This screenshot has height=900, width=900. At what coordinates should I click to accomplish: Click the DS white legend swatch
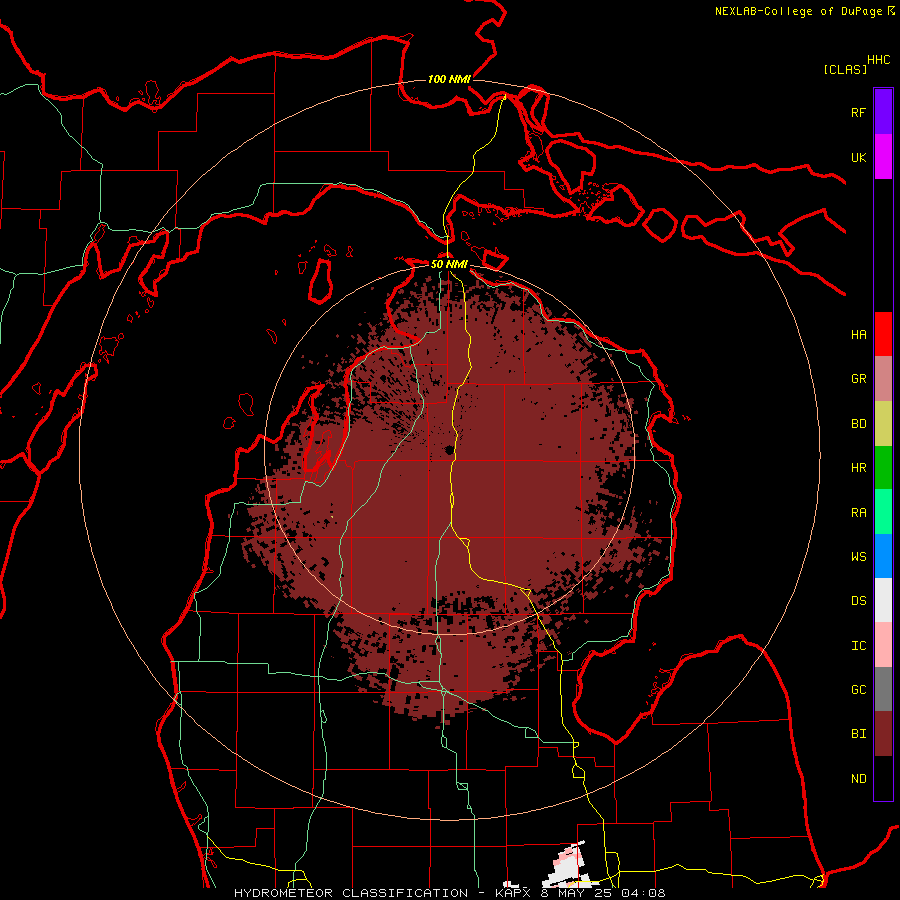coord(883,600)
